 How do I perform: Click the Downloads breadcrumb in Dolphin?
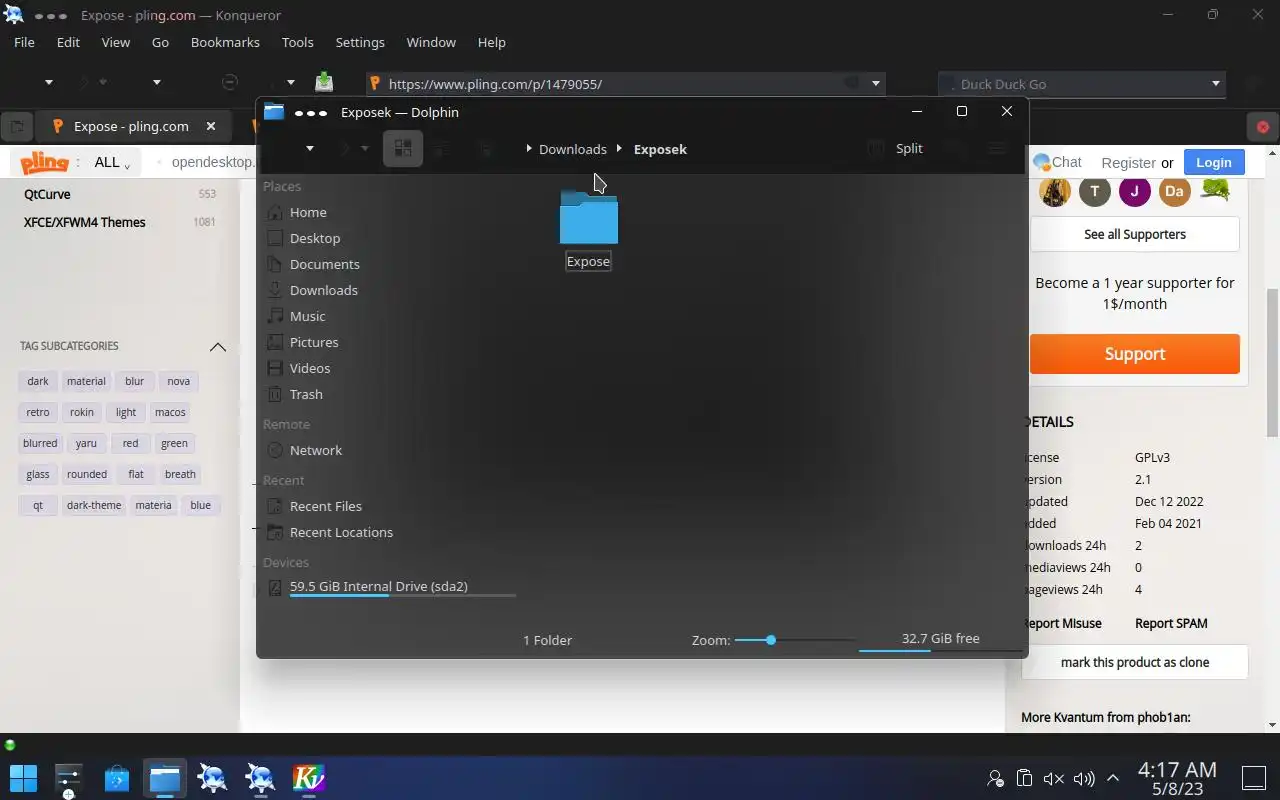573,149
